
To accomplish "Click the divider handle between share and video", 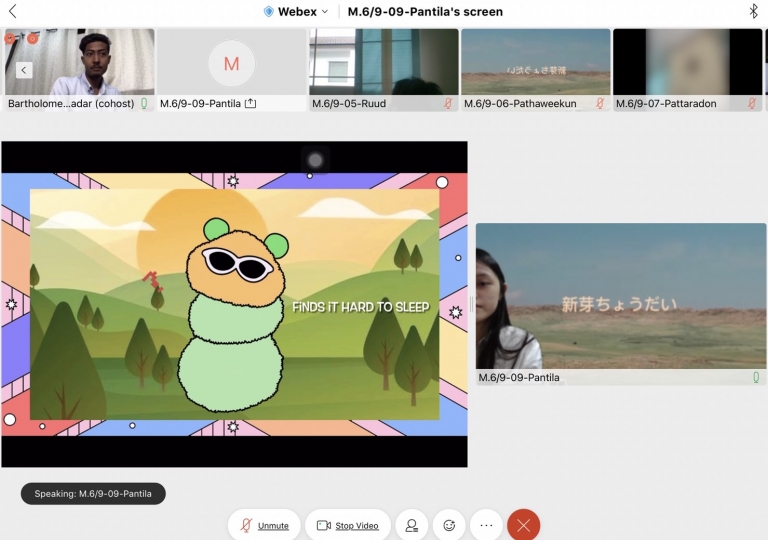I will point(471,304).
